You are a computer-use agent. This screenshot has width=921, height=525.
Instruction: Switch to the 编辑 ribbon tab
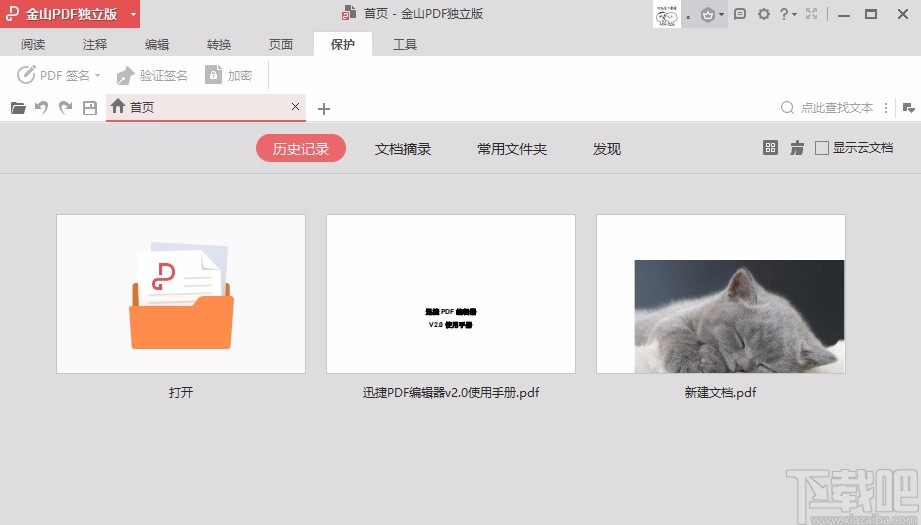tap(157, 44)
